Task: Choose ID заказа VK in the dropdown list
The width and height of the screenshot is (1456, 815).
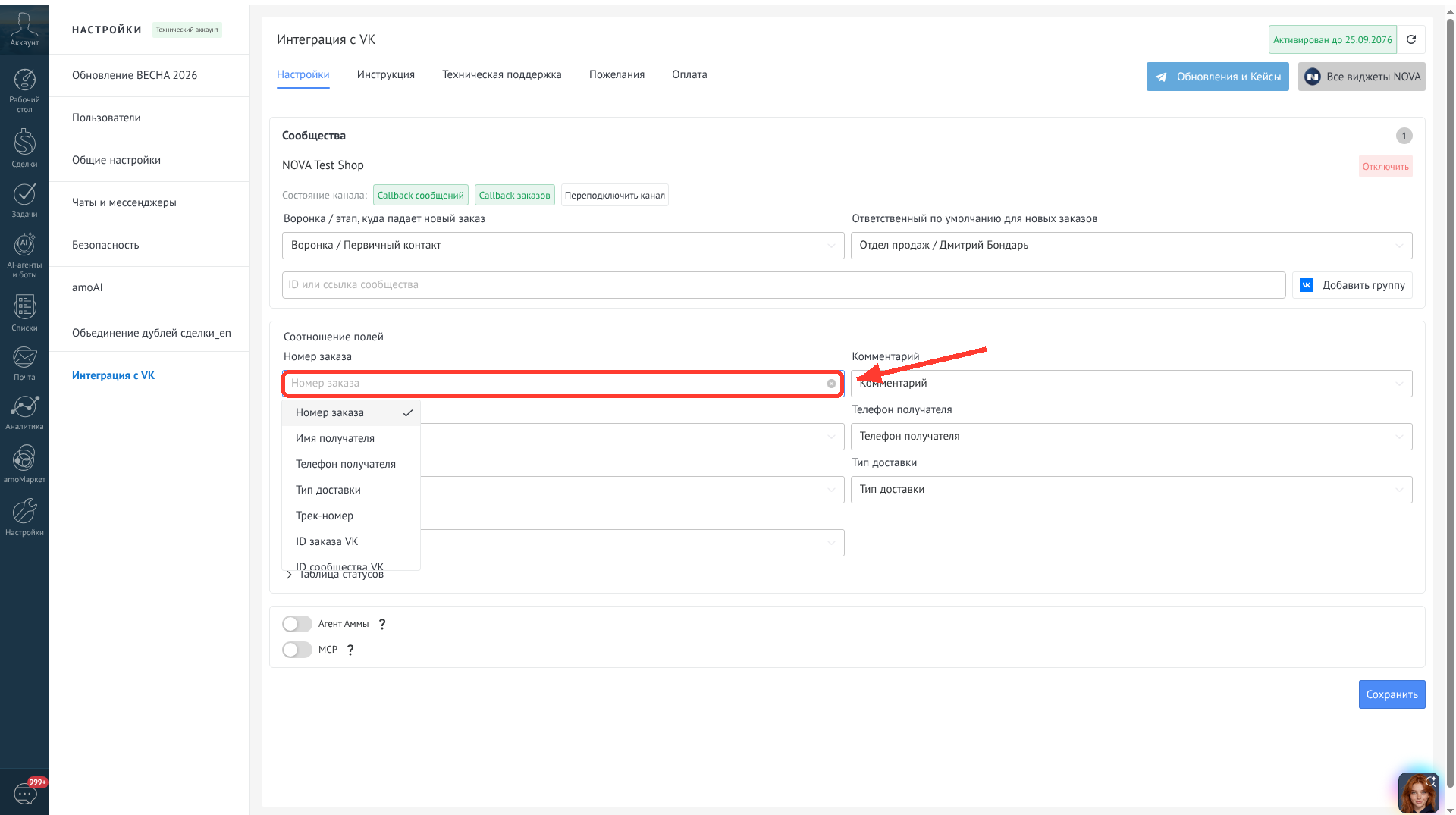Action: 351,541
